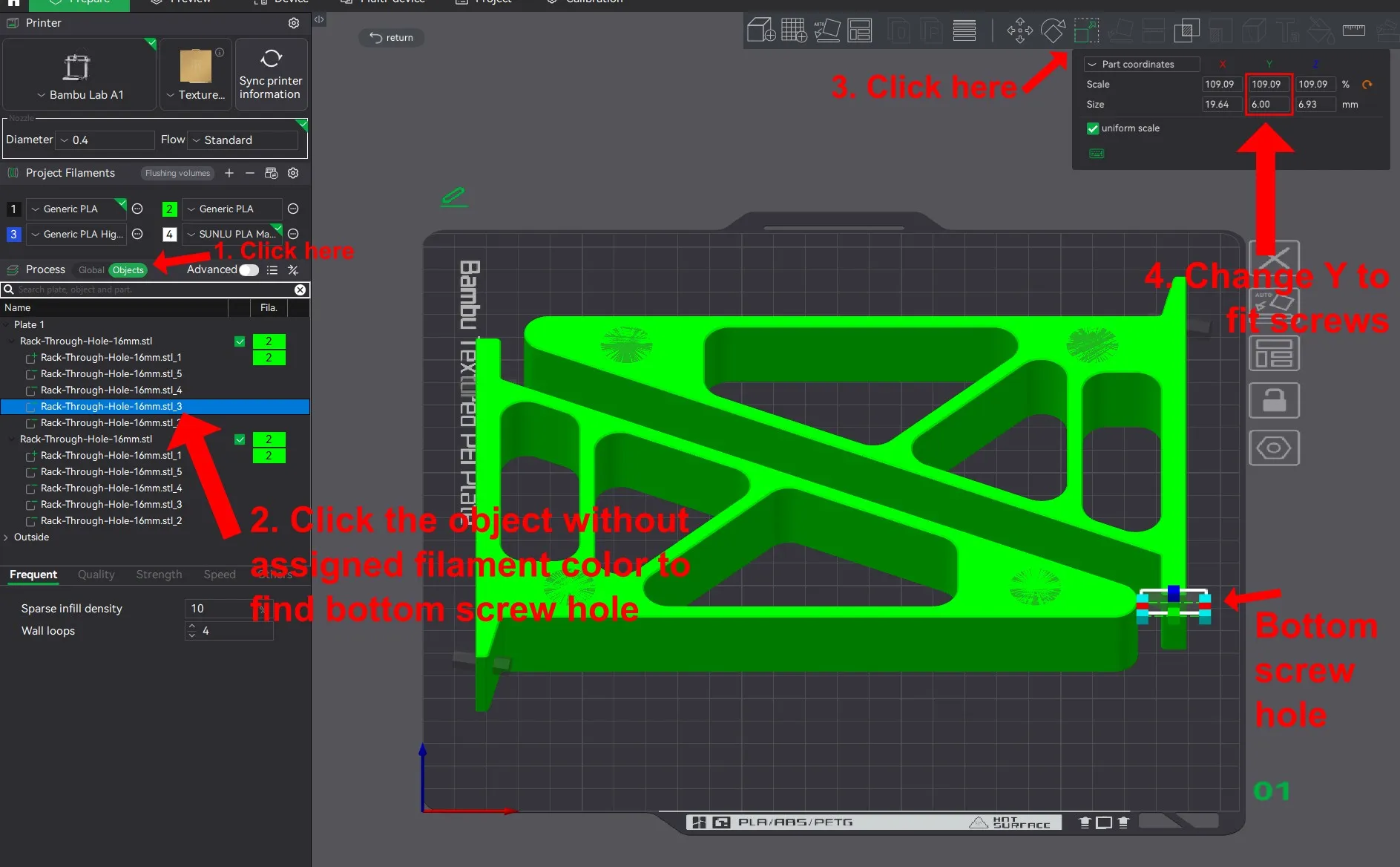Open the Bambu Lab A1 printer dropdown

tap(80, 95)
